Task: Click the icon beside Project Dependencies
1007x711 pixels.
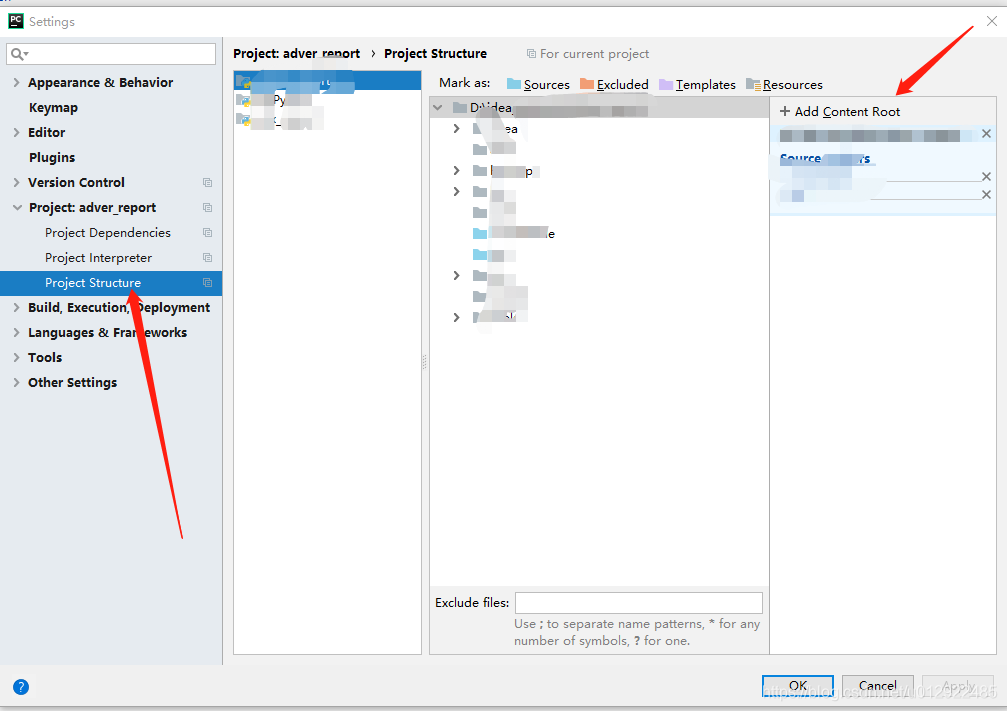Action: pyautogui.click(x=207, y=233)
